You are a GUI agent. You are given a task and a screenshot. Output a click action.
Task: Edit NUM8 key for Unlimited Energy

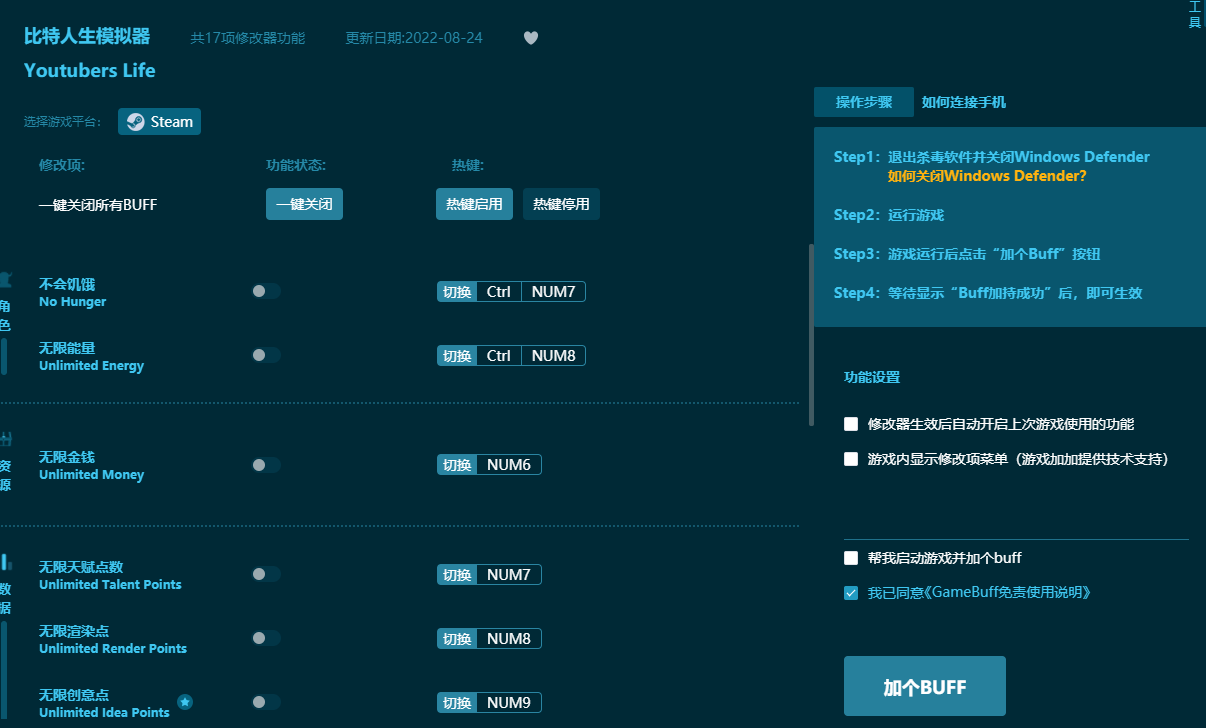tap(553, 356)
